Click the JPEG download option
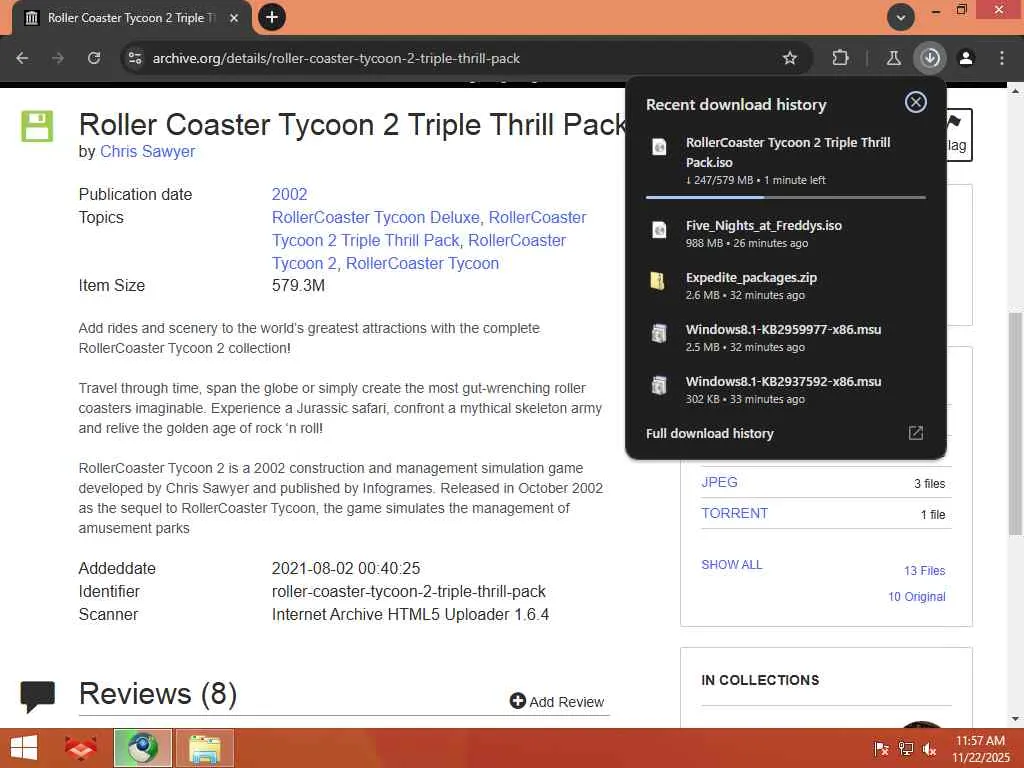Image resolution: width=1024 pixels, height=768 pixels. [x=719, y=482]
